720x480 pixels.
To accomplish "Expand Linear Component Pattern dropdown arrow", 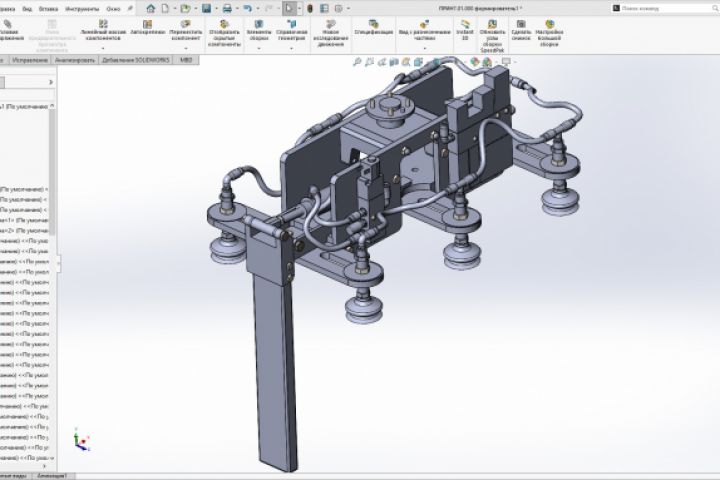I will (103, 48).
